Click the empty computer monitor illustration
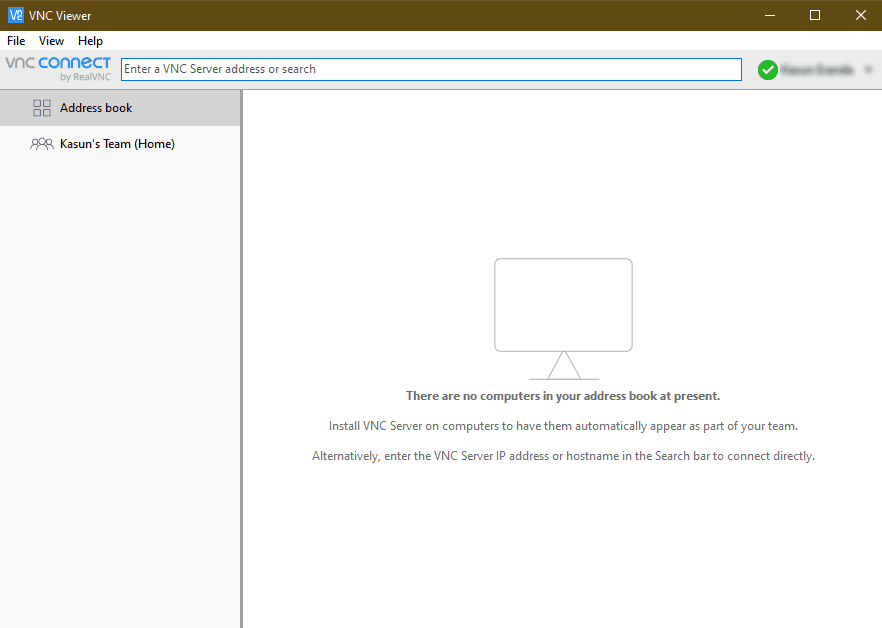 click(x=563, y=319)
